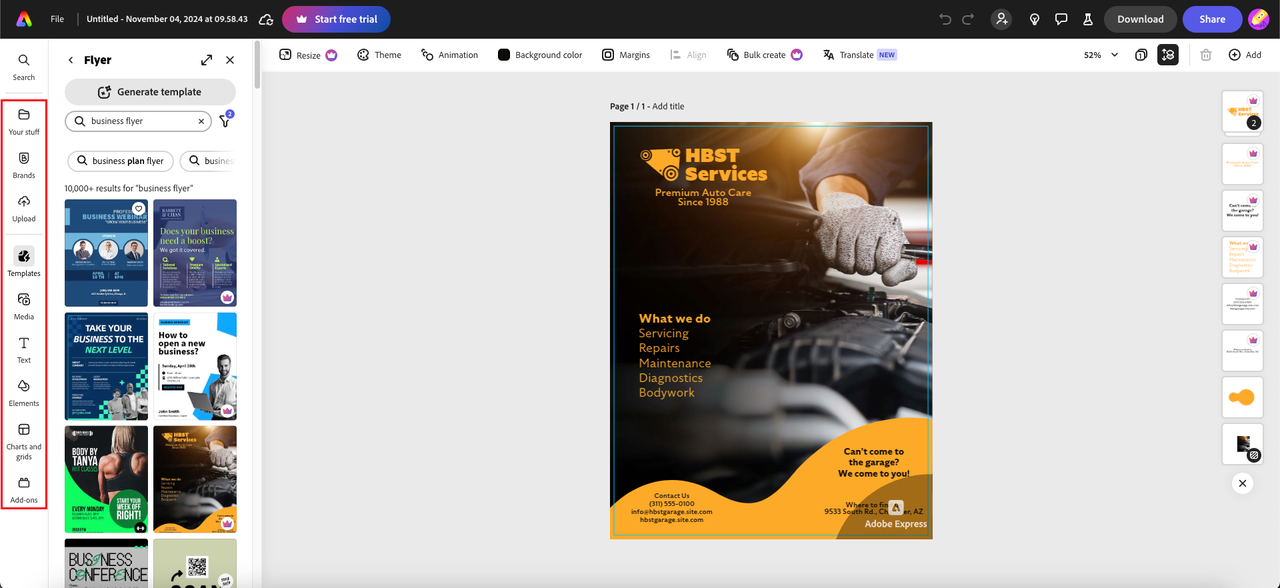Select the business plan flyer suggestion chip
This screenshot has width=1280, height=588.
[x=120, y=161]
